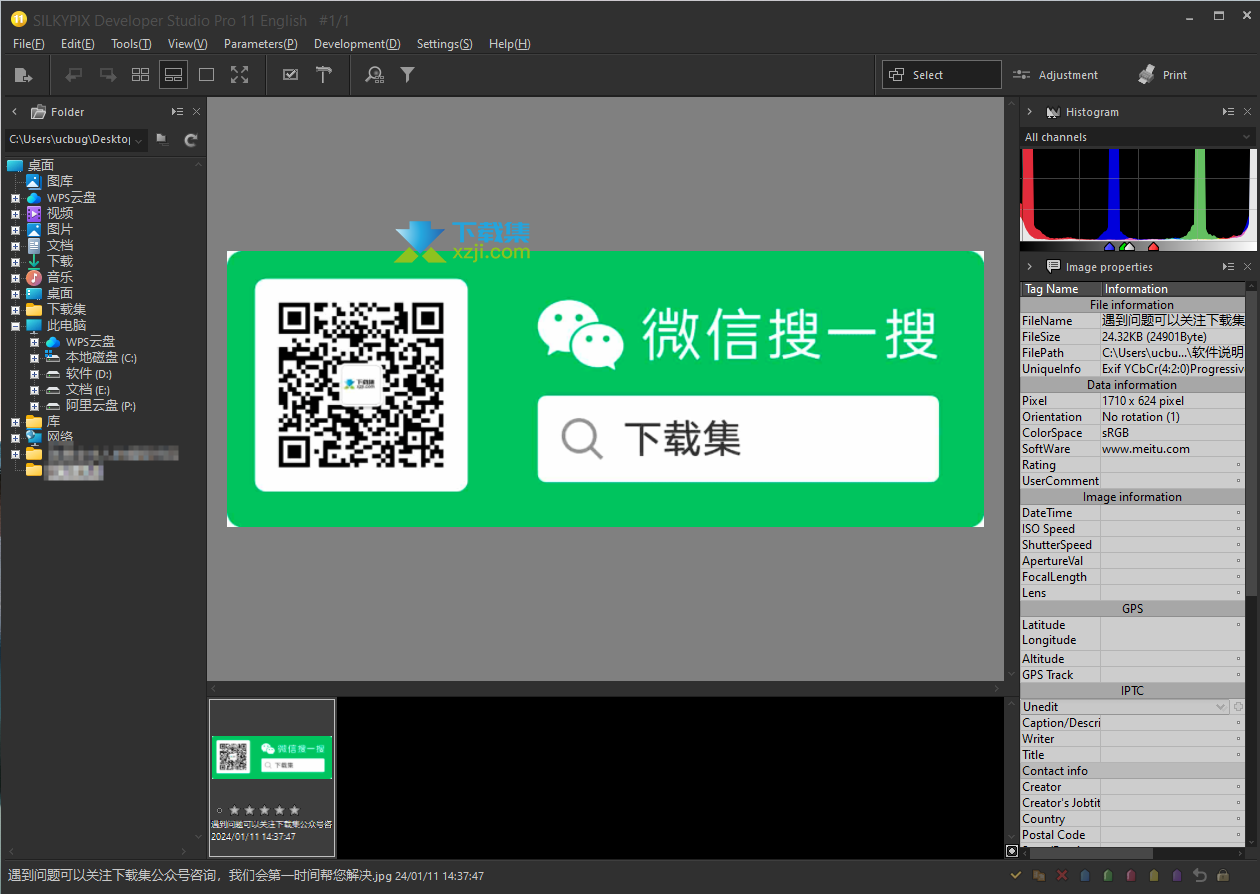Click the thumbnail's rating circle toggle
The image size is (1260, 894).
point(220,810)
